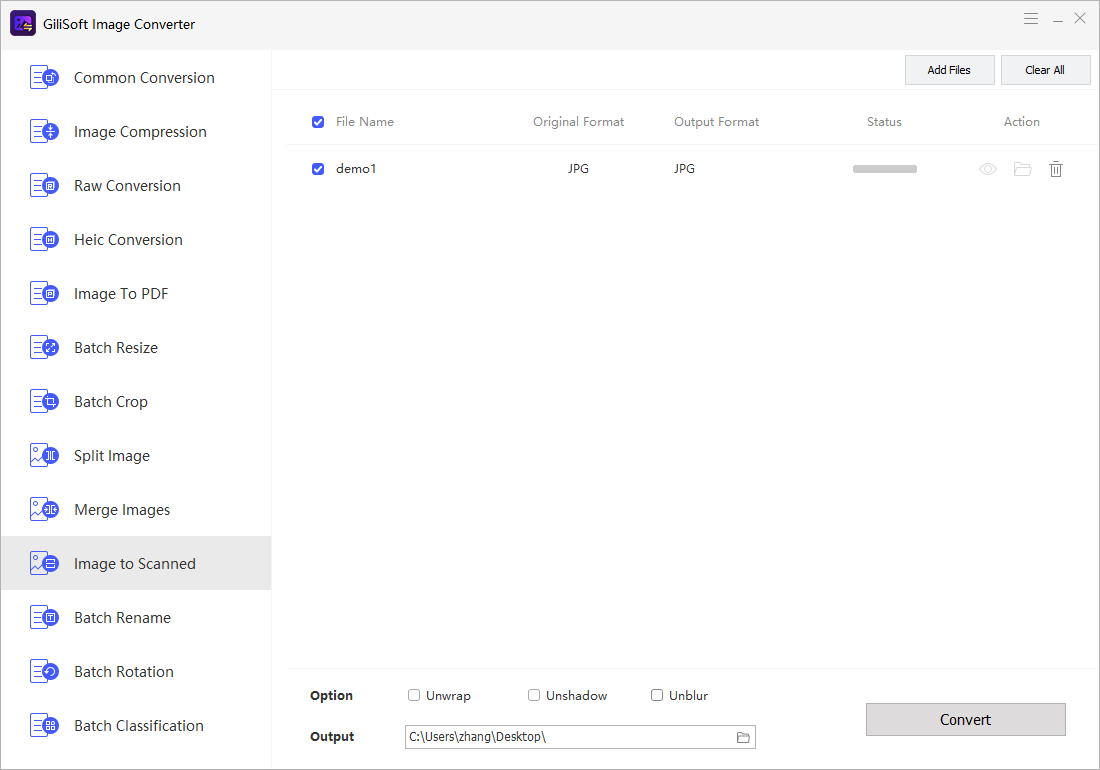The width and height of the screenshot is (1100, 770).
Task: Click the GiliSoft Image Converter app logo
Action: (x=23, y=23)
